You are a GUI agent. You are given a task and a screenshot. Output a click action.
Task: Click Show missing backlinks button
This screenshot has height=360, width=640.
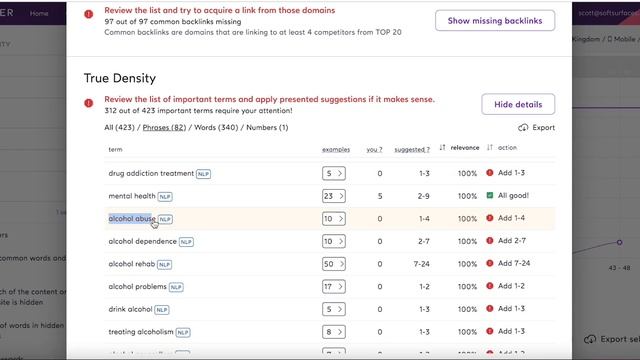495,20
